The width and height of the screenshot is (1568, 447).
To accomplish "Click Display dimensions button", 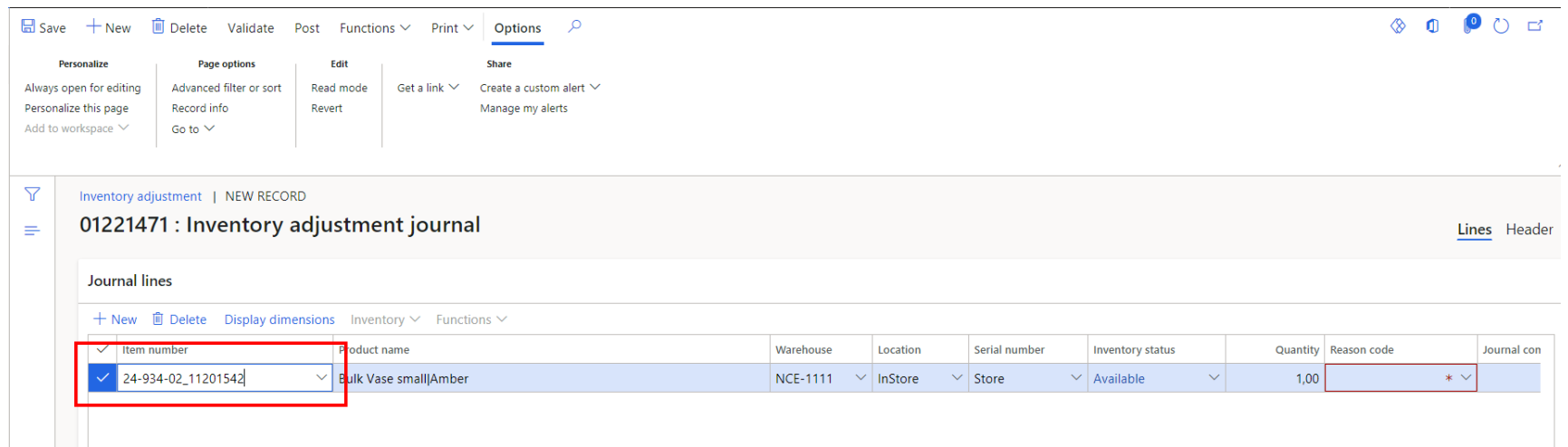I will [x=279, y=319].
